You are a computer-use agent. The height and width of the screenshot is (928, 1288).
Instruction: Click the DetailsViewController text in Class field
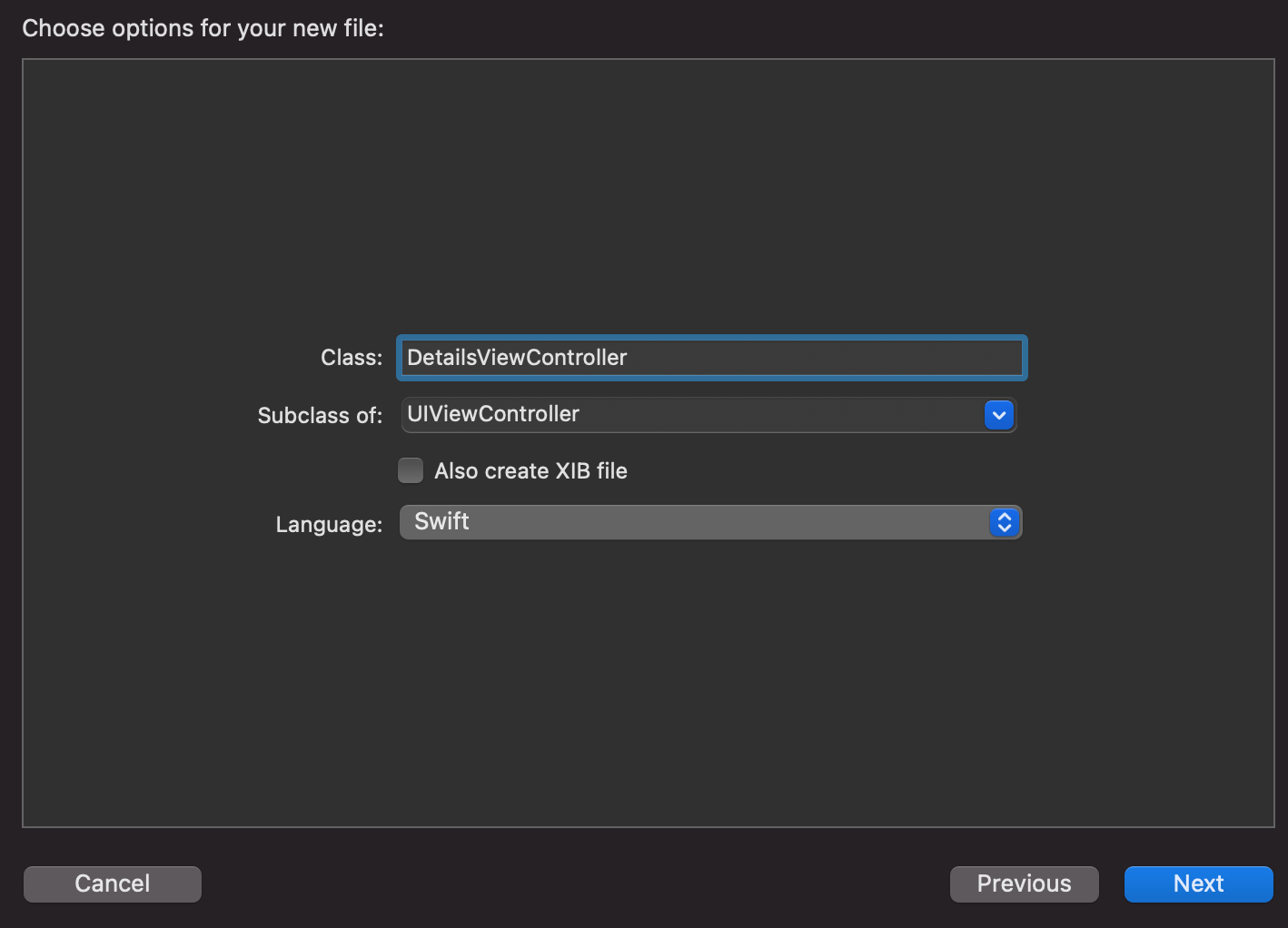tap(517, 358)
